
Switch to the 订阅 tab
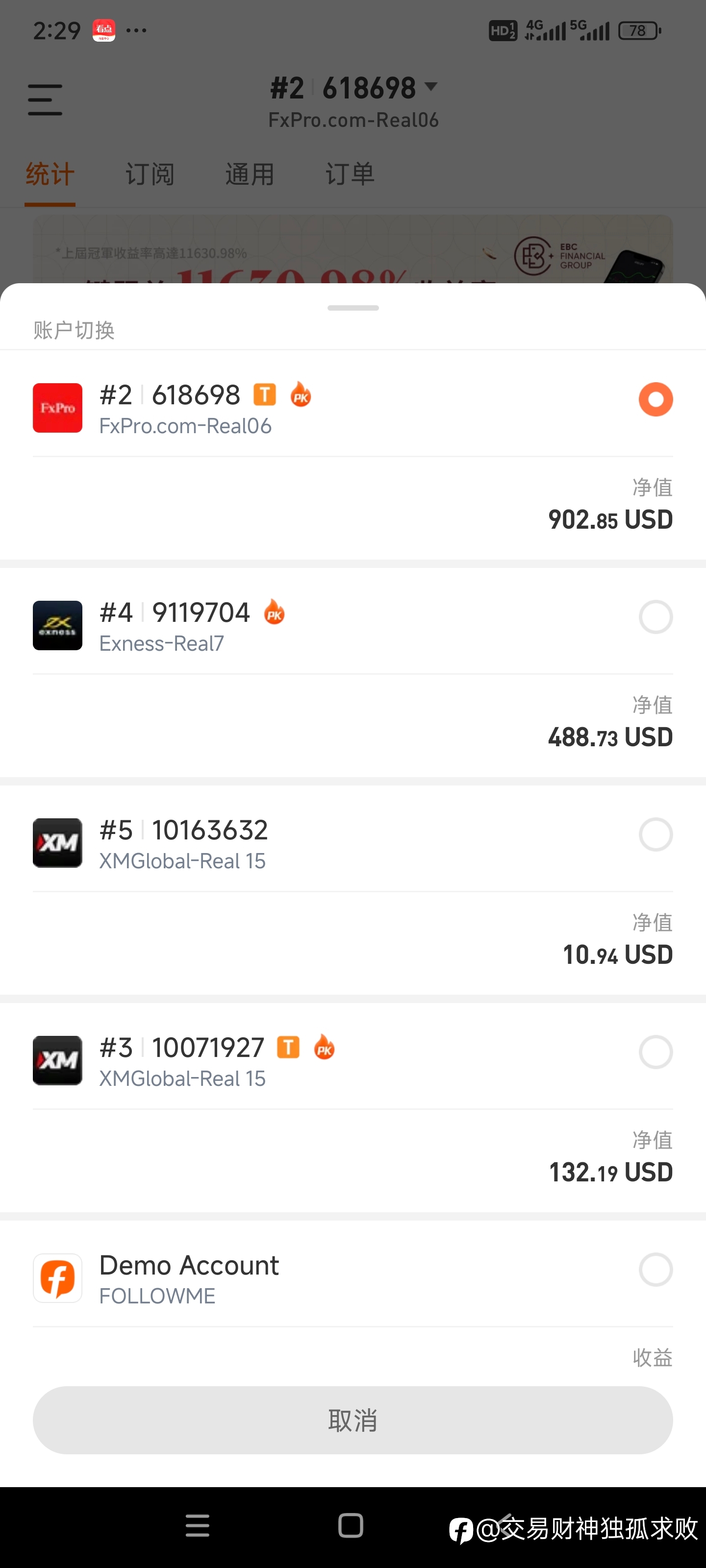(150, 174)
